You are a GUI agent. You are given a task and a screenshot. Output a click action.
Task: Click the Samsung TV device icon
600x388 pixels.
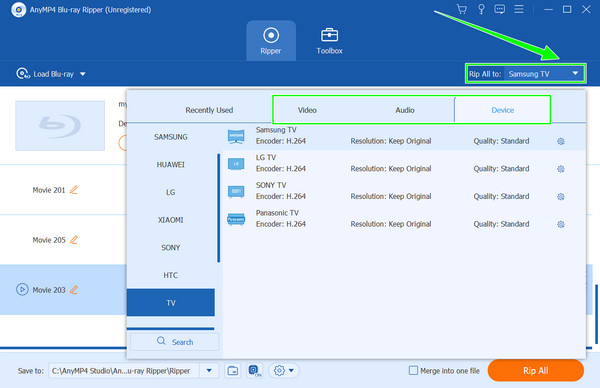(x=236, y=136)
